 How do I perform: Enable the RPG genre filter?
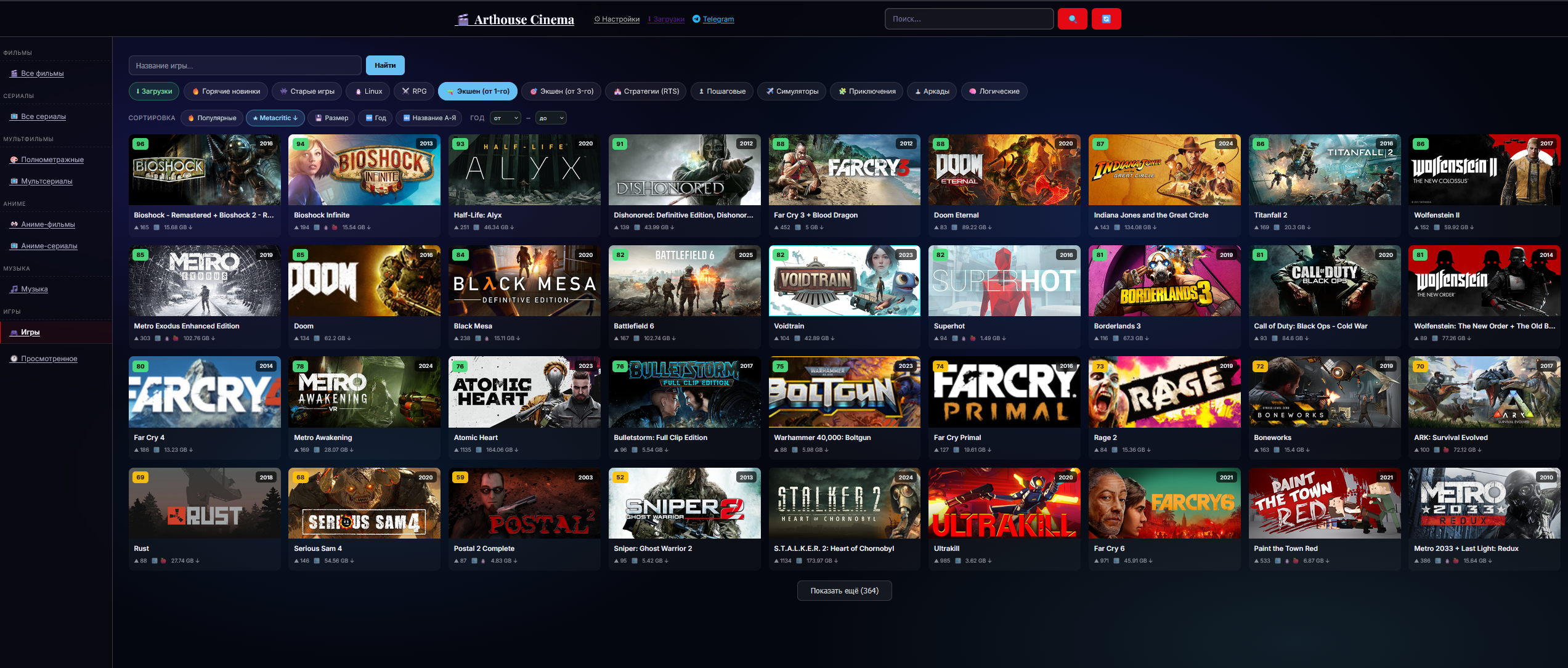(x=414, y=91)
